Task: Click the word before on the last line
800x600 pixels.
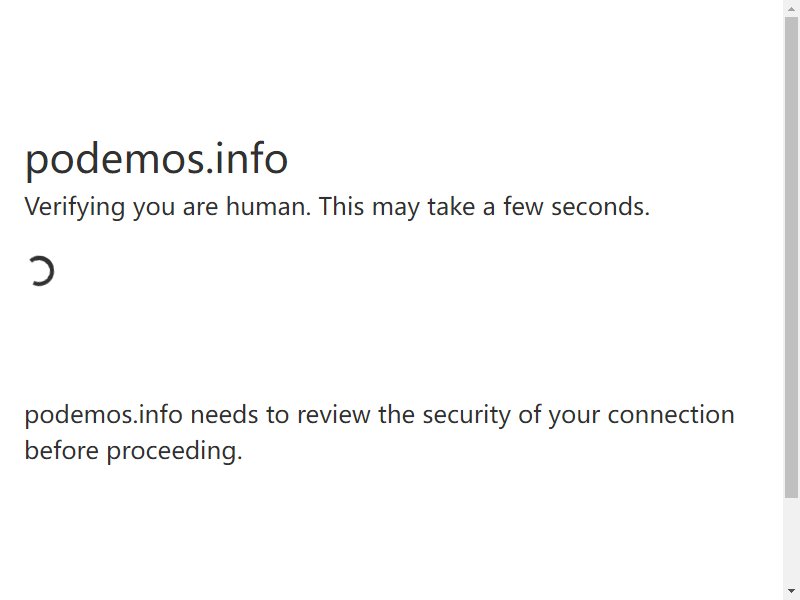Action: pyautogui.click(x=61, y=451)
